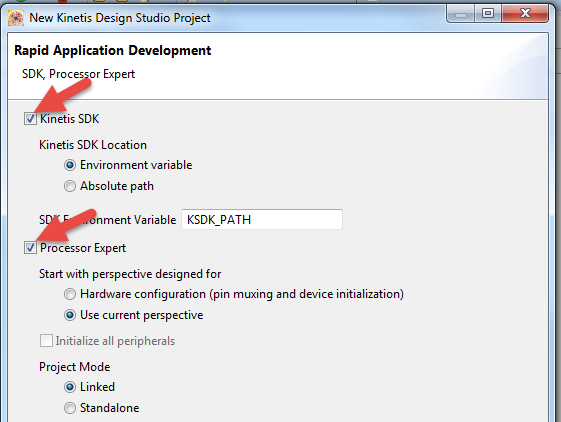Select Use current perspective radio button
The width and height of the screenshot is (561, 422).
tap(70, 315)
